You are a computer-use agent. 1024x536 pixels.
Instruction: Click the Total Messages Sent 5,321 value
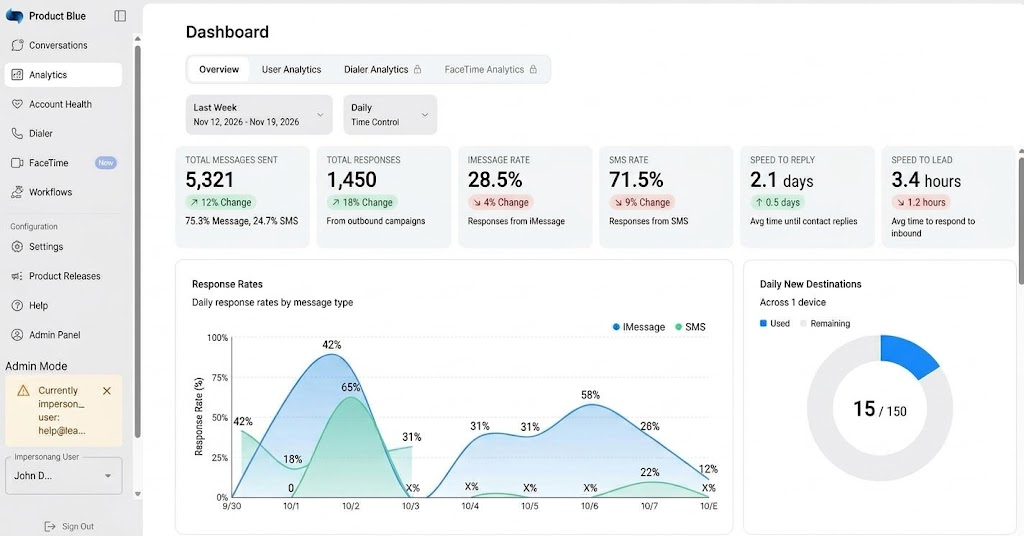click(x=209, y=180)
